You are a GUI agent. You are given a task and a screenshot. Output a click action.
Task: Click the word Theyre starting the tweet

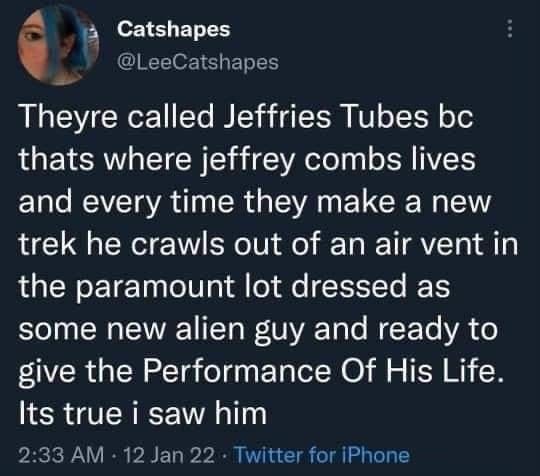[x=68, y=116]
